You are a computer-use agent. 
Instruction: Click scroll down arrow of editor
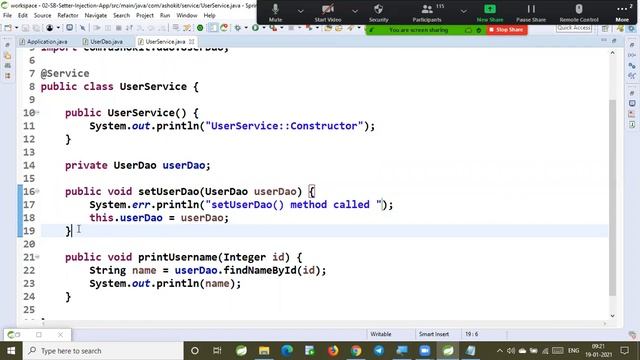coord(612,316)
